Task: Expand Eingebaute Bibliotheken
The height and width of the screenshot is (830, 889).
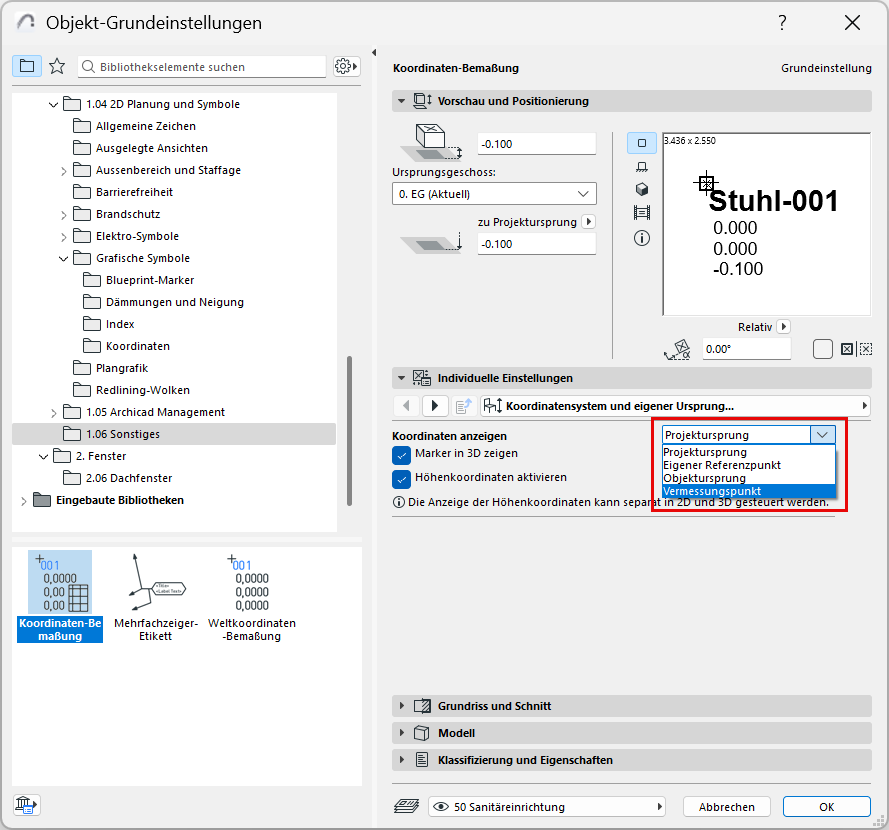Action: 23,501
